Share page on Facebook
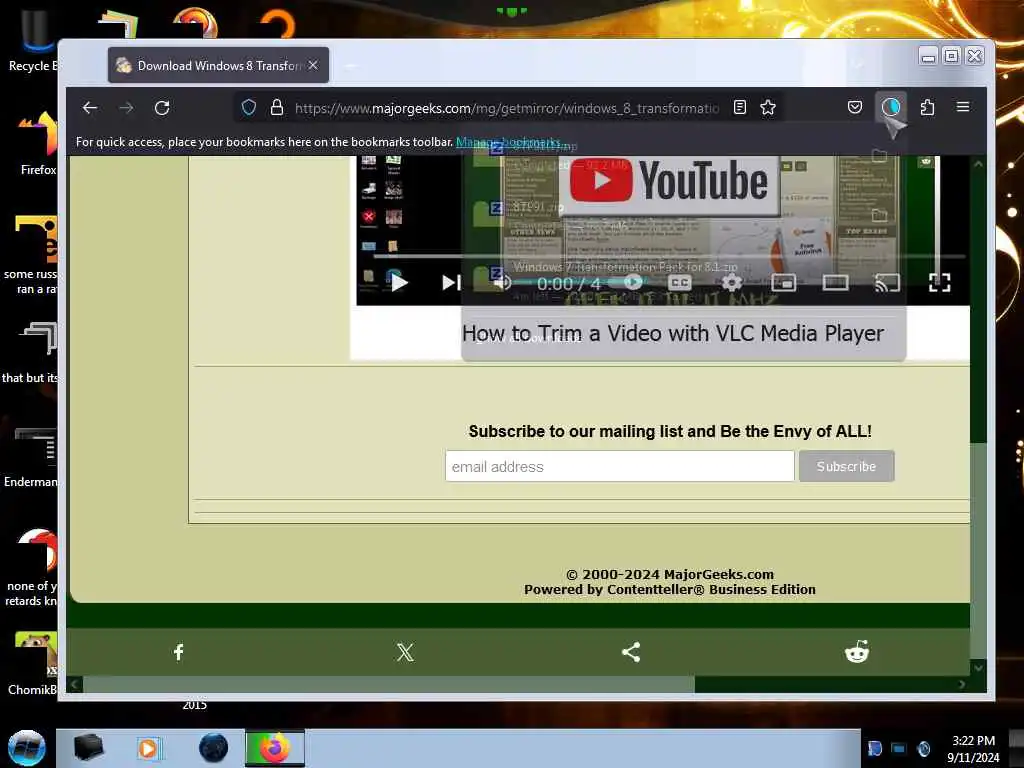Viewport: 1024px width, 768px height. point(178,652)
